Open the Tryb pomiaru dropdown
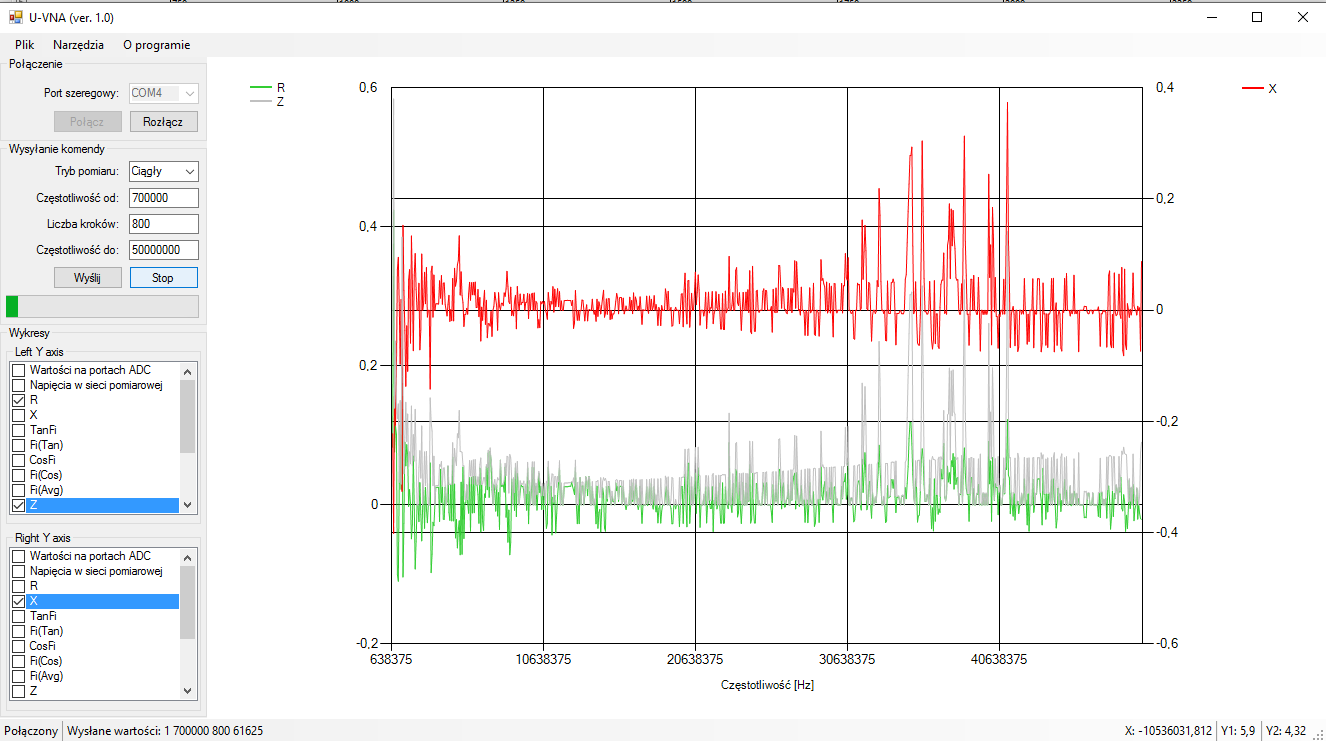 (x=164, y=171)
